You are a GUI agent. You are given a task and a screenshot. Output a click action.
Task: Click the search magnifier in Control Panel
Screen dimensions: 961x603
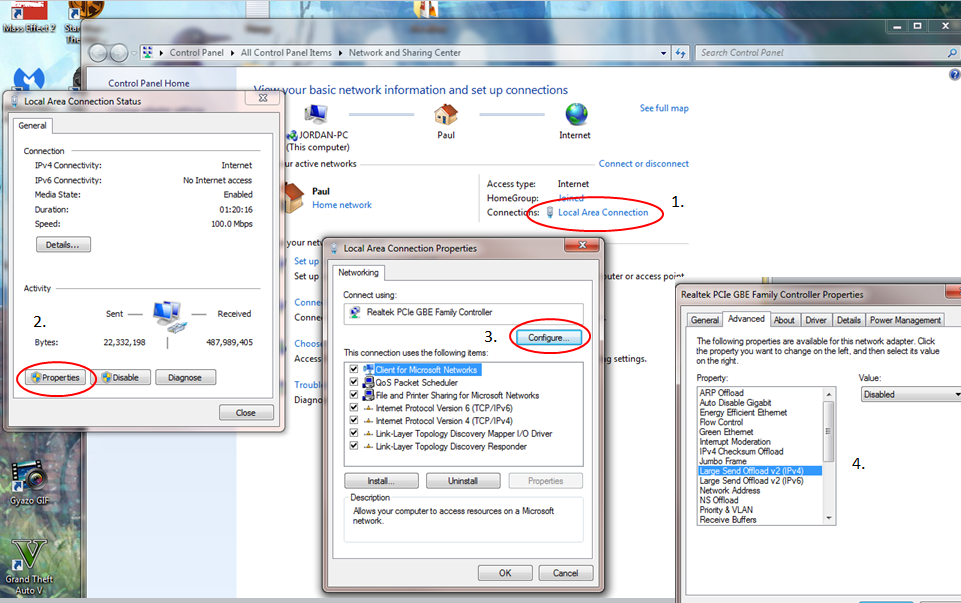(x=952, y=53)
